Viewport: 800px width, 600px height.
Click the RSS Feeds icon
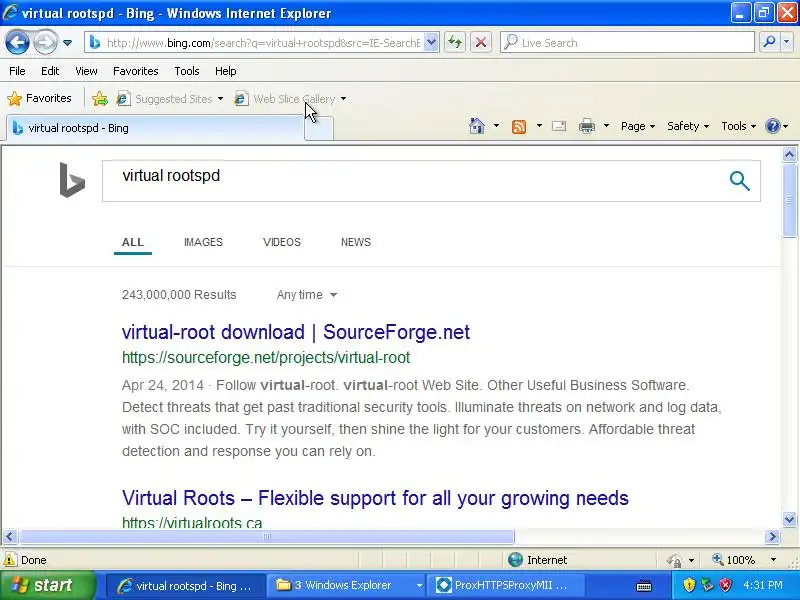pyautogui.click(x=519, y=126)
